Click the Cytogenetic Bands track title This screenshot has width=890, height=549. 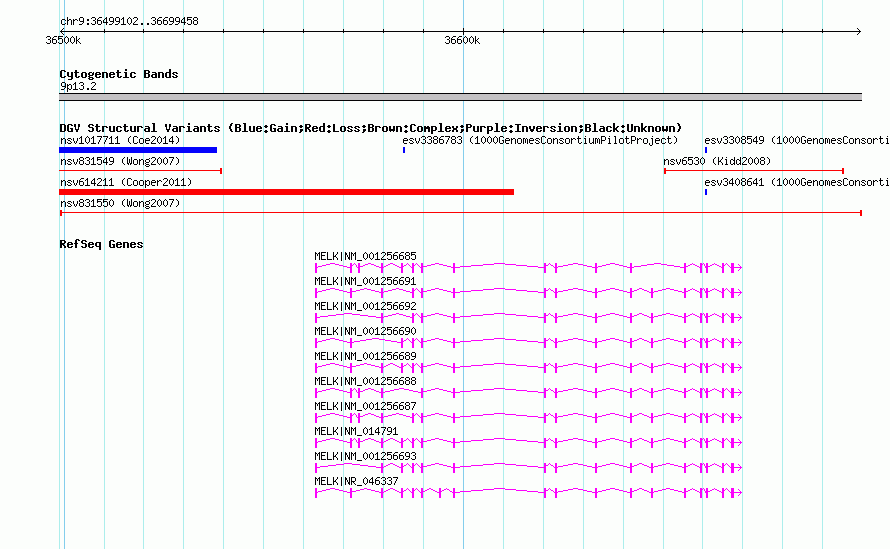119,74
